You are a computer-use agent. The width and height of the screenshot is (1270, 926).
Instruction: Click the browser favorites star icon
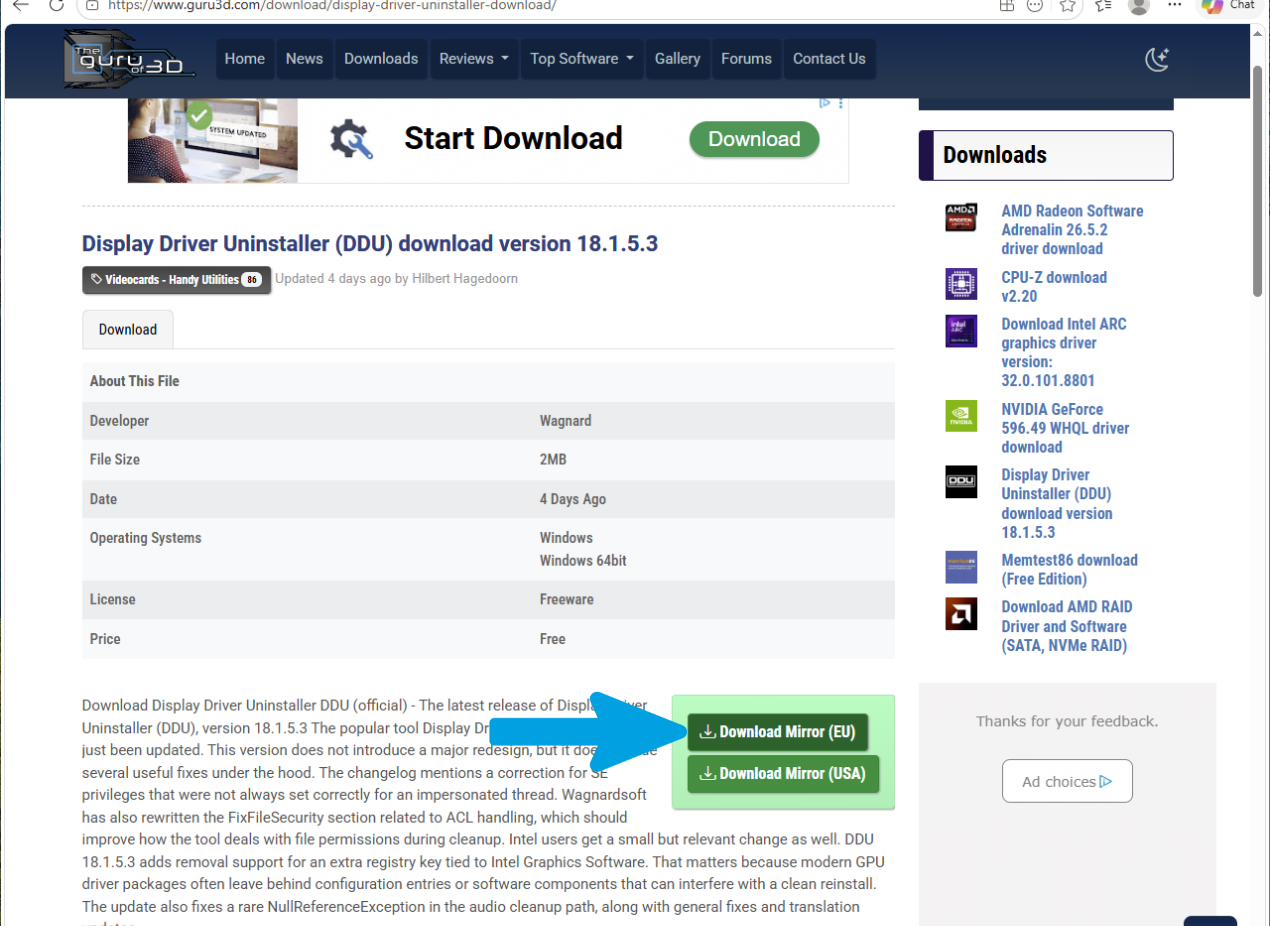[1068, 5]
